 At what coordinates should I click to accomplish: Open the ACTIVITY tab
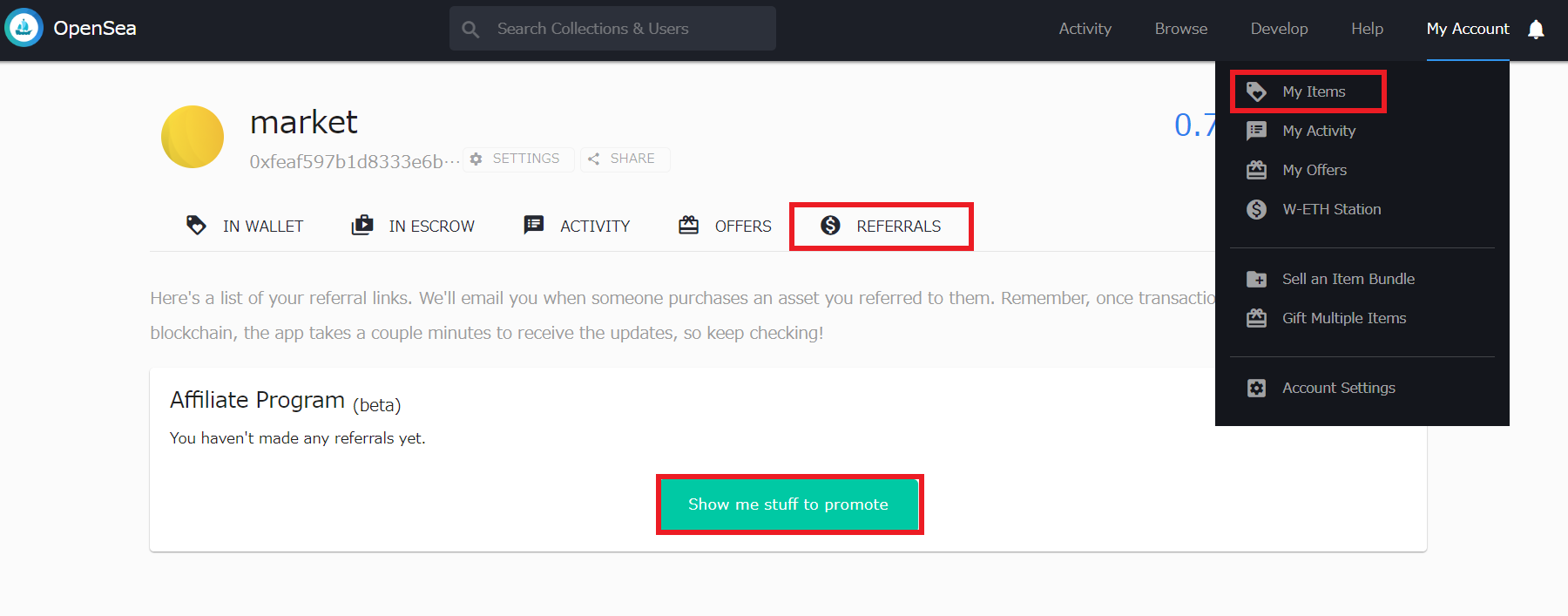pos(577,226)
